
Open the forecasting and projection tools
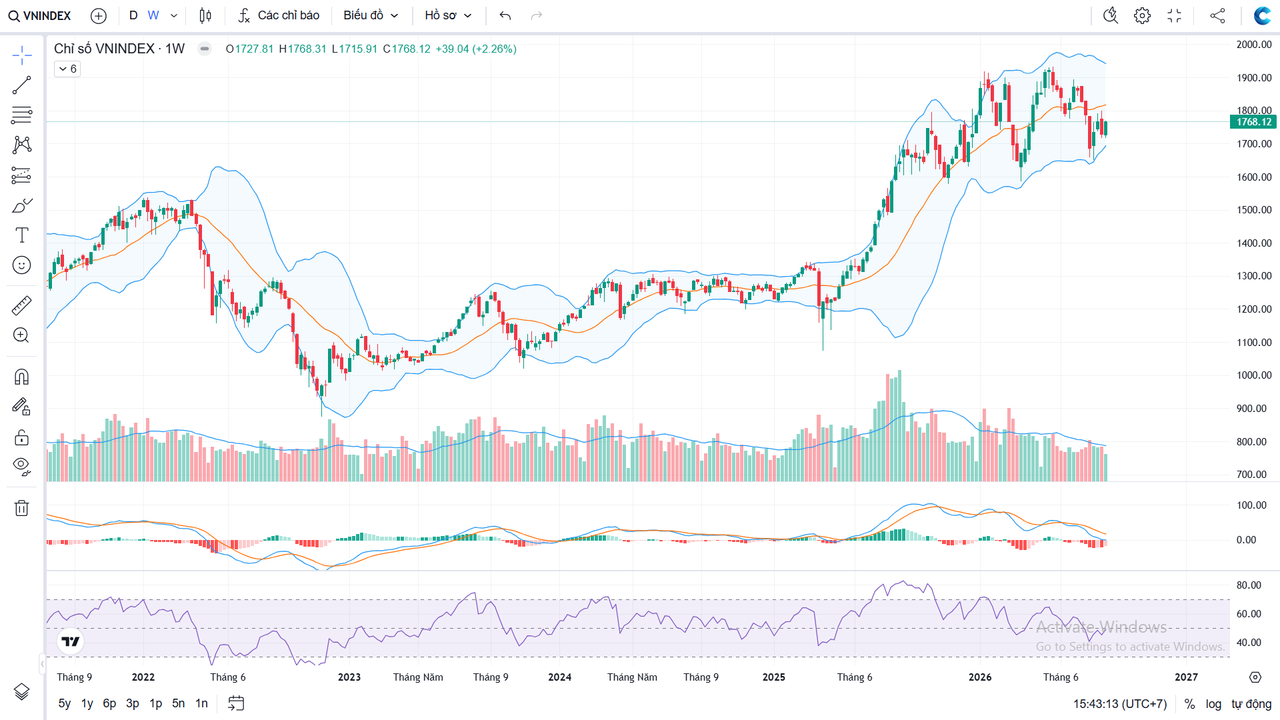pyautogui.click(x=21, y=175)
